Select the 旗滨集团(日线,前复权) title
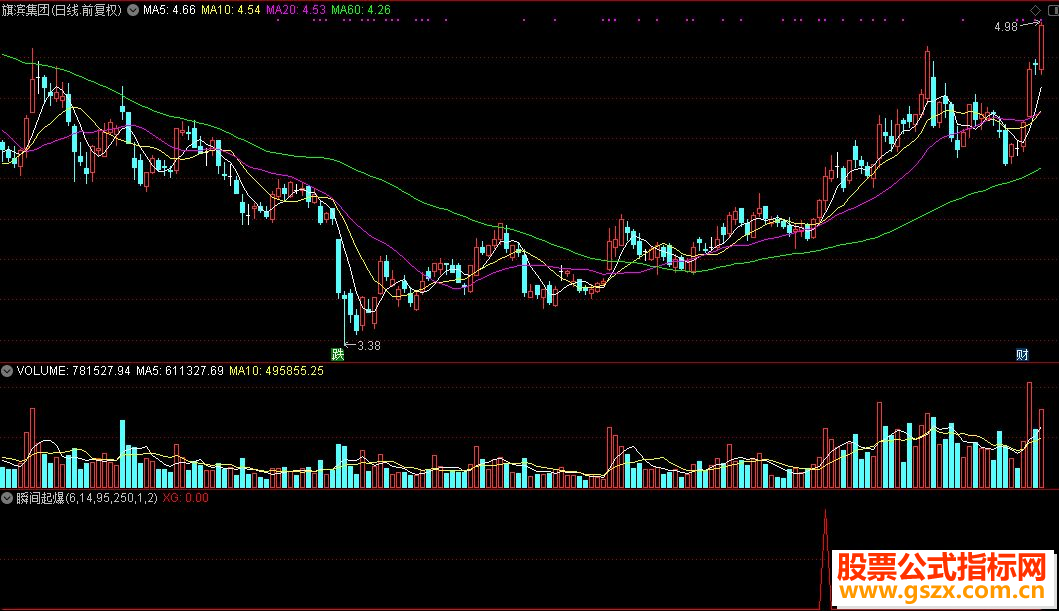1059x611 pixels. point(62,10)
